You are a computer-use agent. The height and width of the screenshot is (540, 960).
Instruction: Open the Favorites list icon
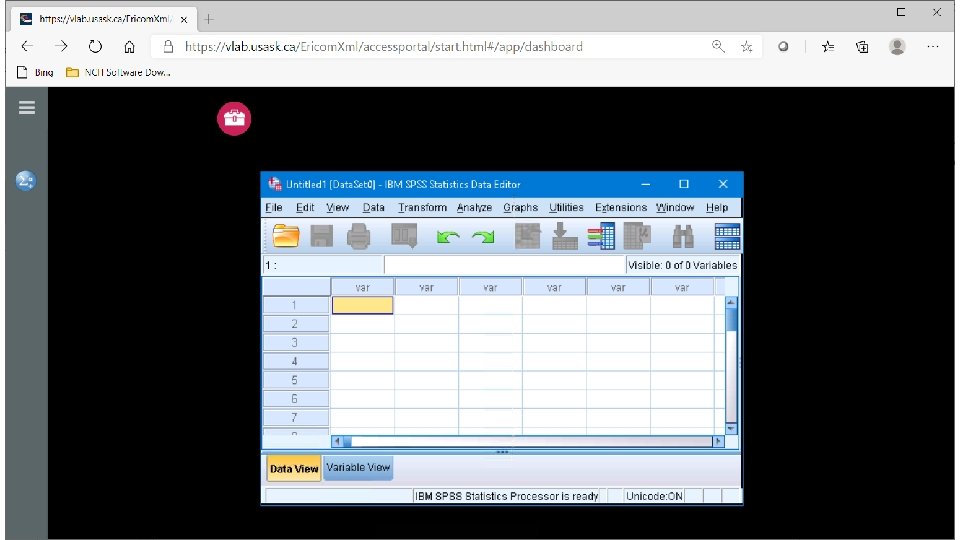[828, 47]
